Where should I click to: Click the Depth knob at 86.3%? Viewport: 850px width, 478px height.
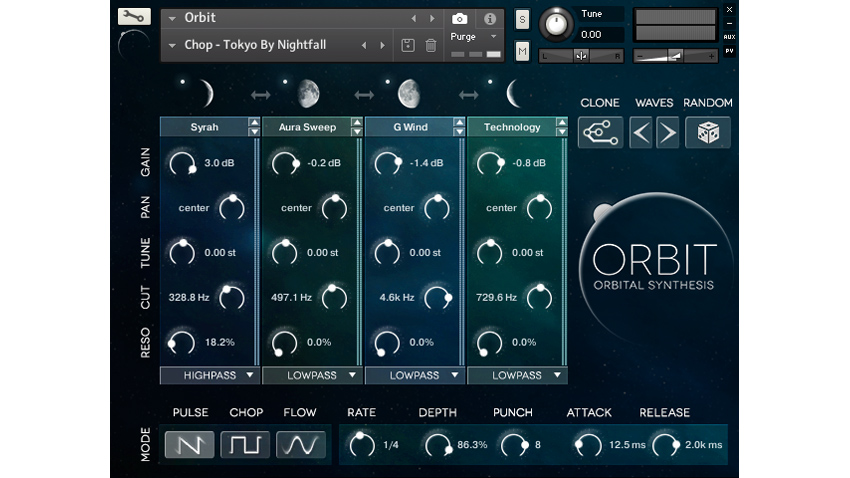[x=438, y=445]
